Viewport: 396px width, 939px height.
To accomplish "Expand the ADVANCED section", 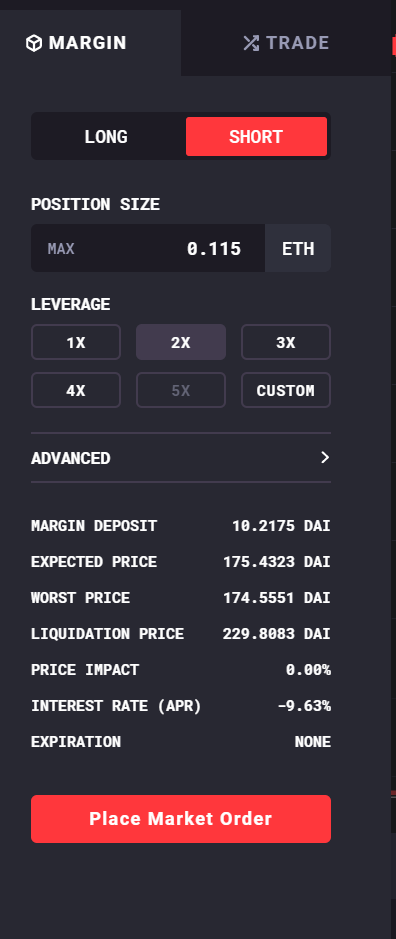I will (181, 458).
